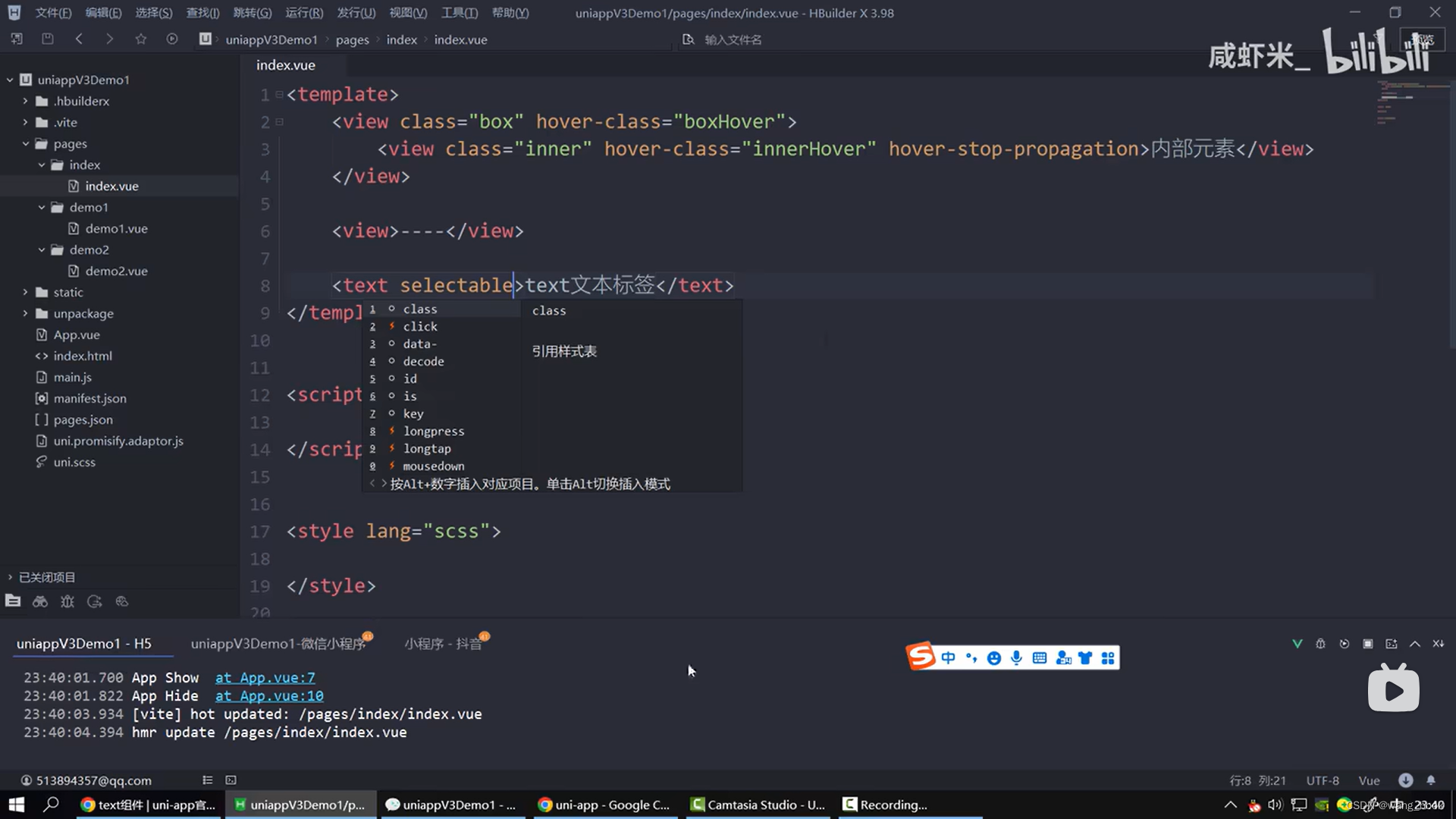The image size is (1456, 819).
Task: Click the terminal icon in status bar
Action: [231, 780]
